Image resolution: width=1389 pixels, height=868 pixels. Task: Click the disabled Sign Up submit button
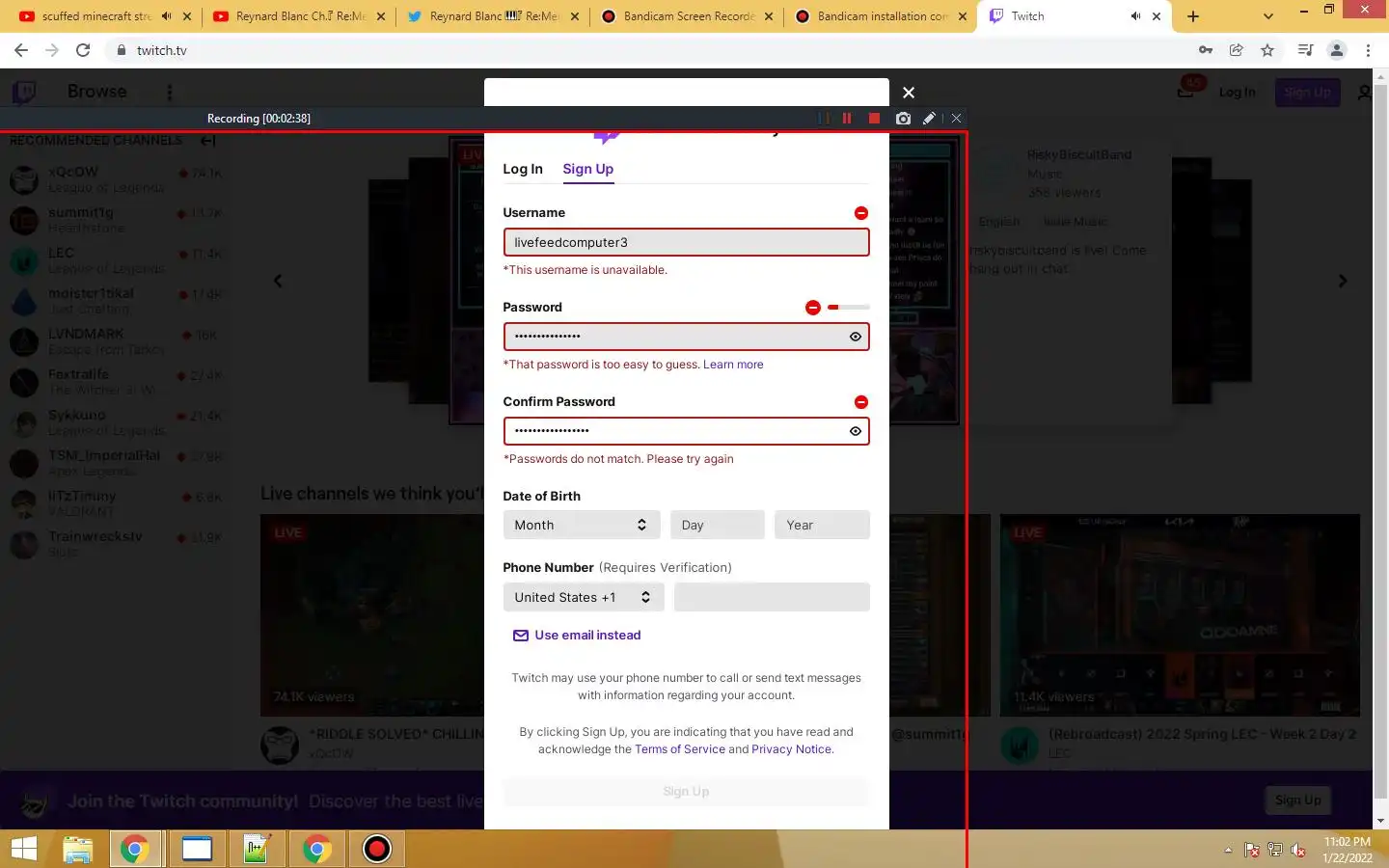pyautogui.click(x=686, y=792)
